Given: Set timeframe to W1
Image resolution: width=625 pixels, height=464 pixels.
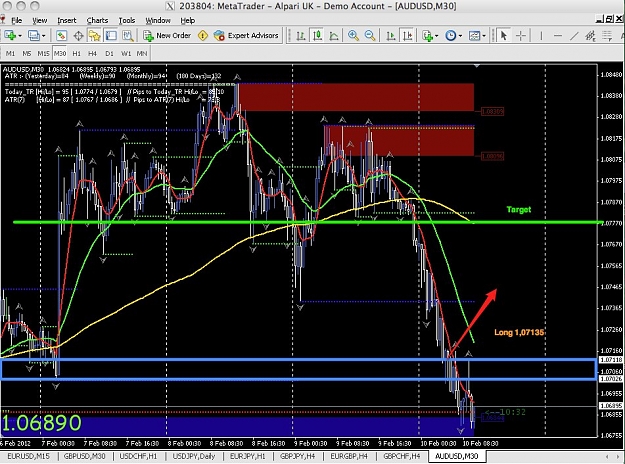Looking at the screenshot, I should coord(126,53).
